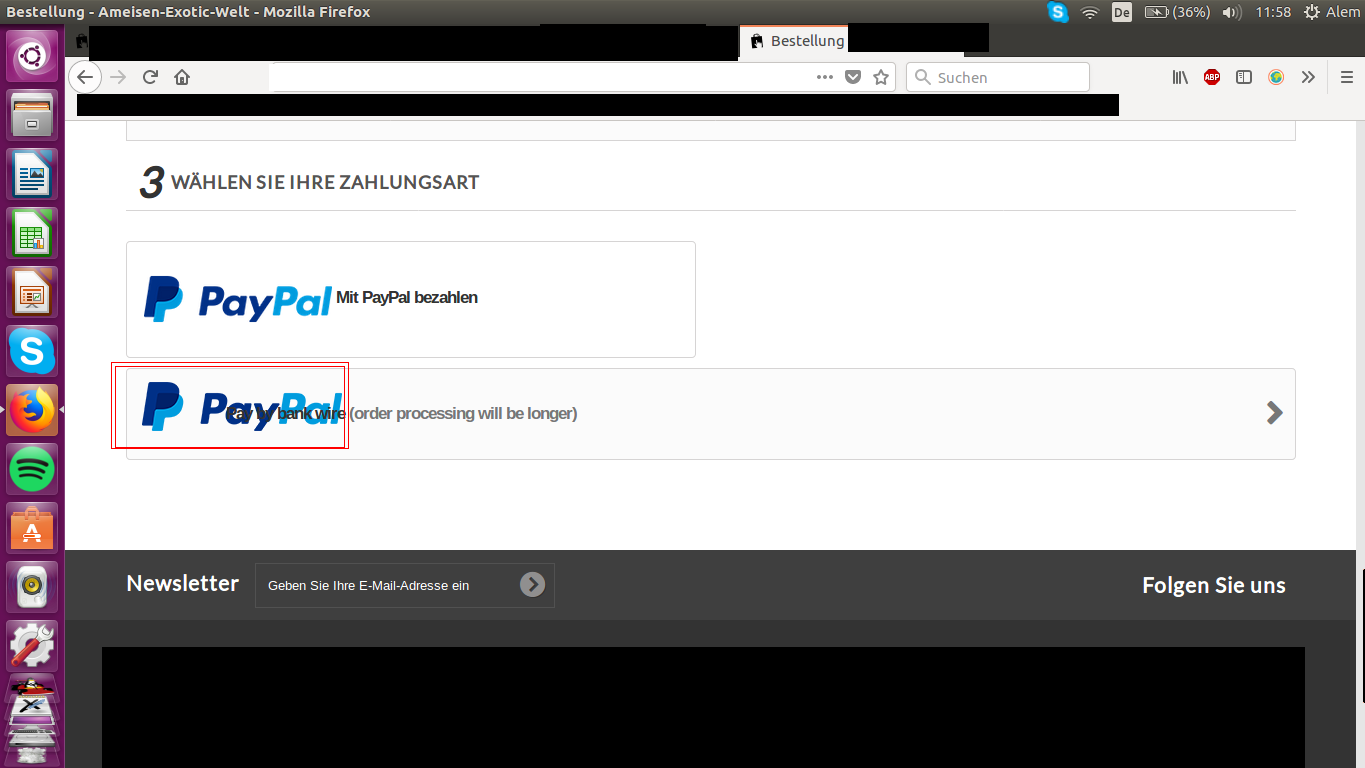Click the Wählen Sie Ihre Zahlungsart heading

coord(325,182)
